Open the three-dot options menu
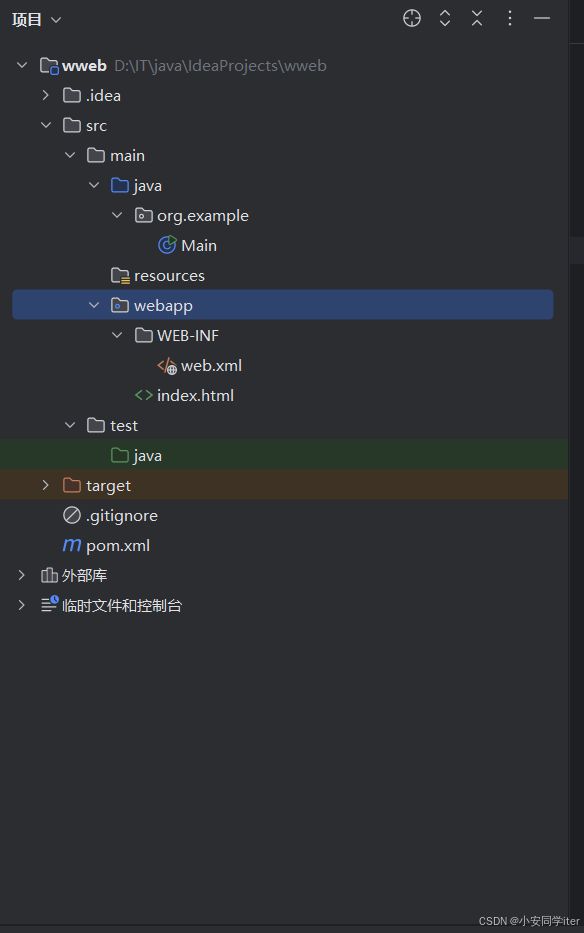Viewport: 584px width, 933px height. 510,18
